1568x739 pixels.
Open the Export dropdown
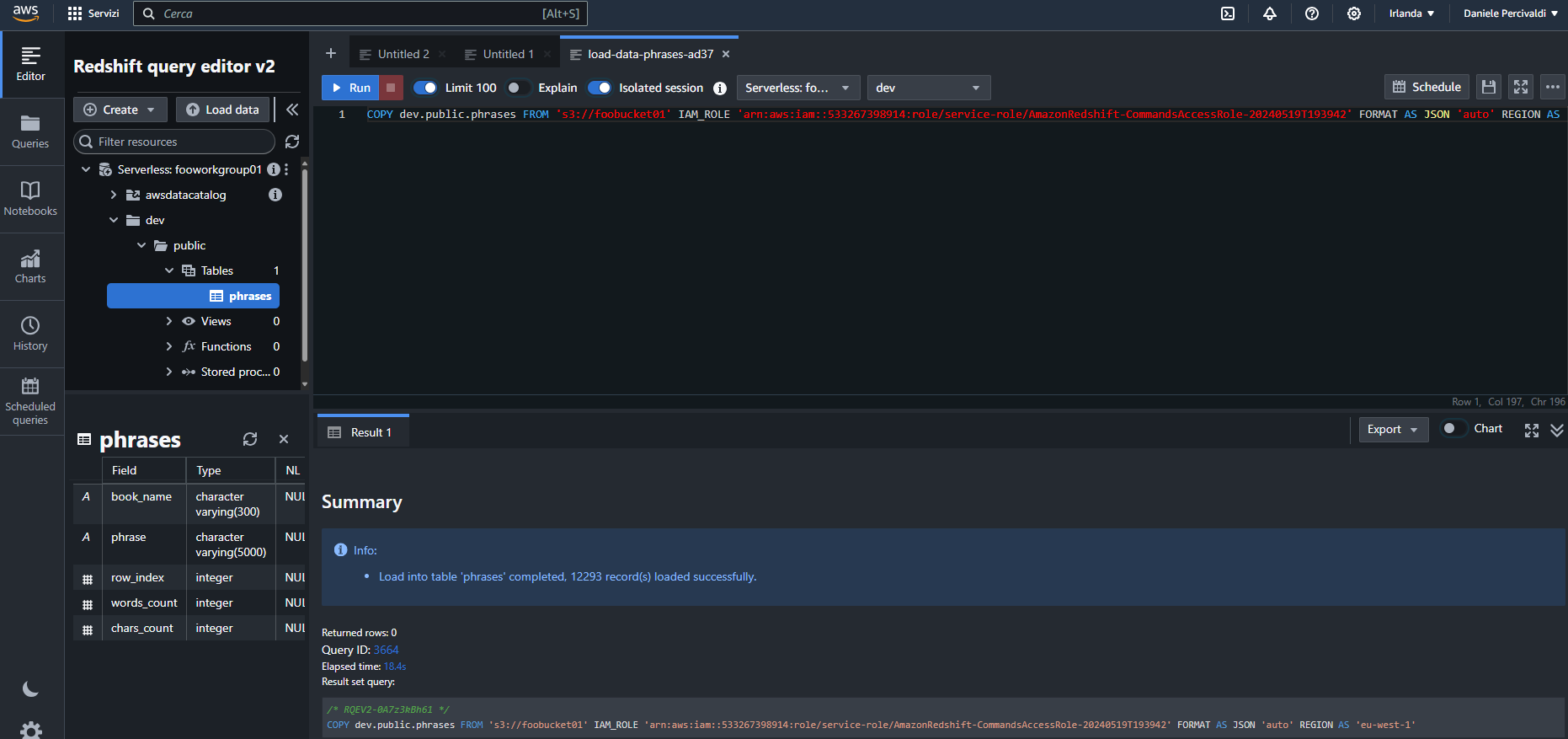pyautogui.click(x=1394, y=430)
